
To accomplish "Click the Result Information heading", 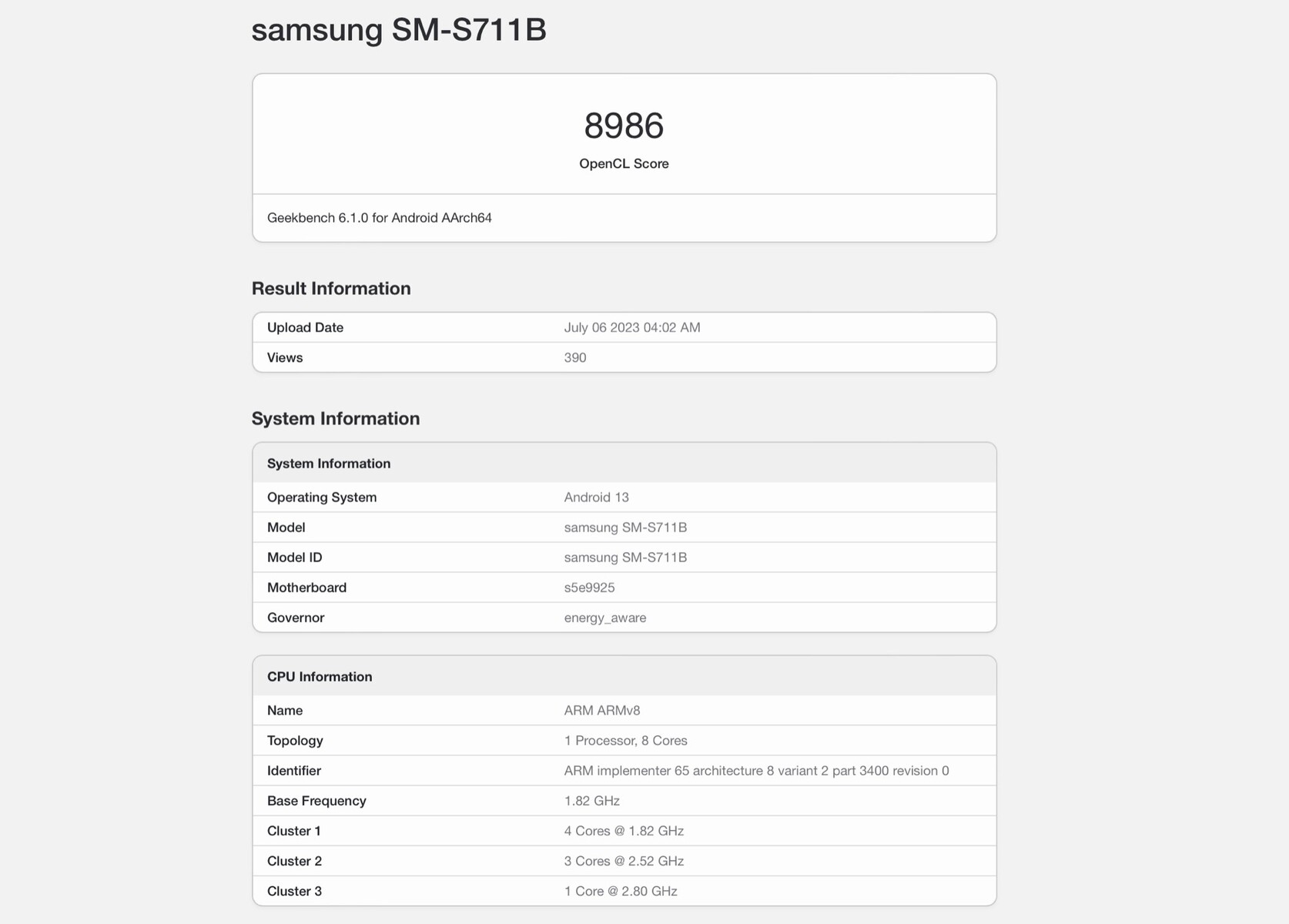I will tap(331, 289).
